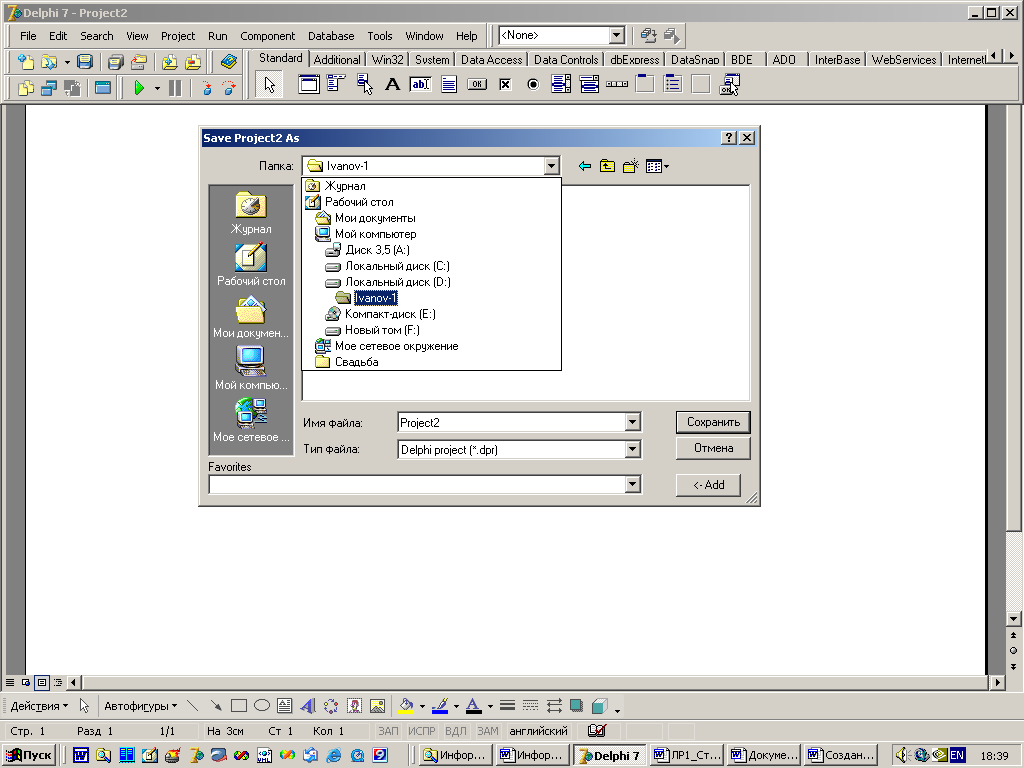Pick the font color A button
The image size is (1024, 768).
pos(474,706)
